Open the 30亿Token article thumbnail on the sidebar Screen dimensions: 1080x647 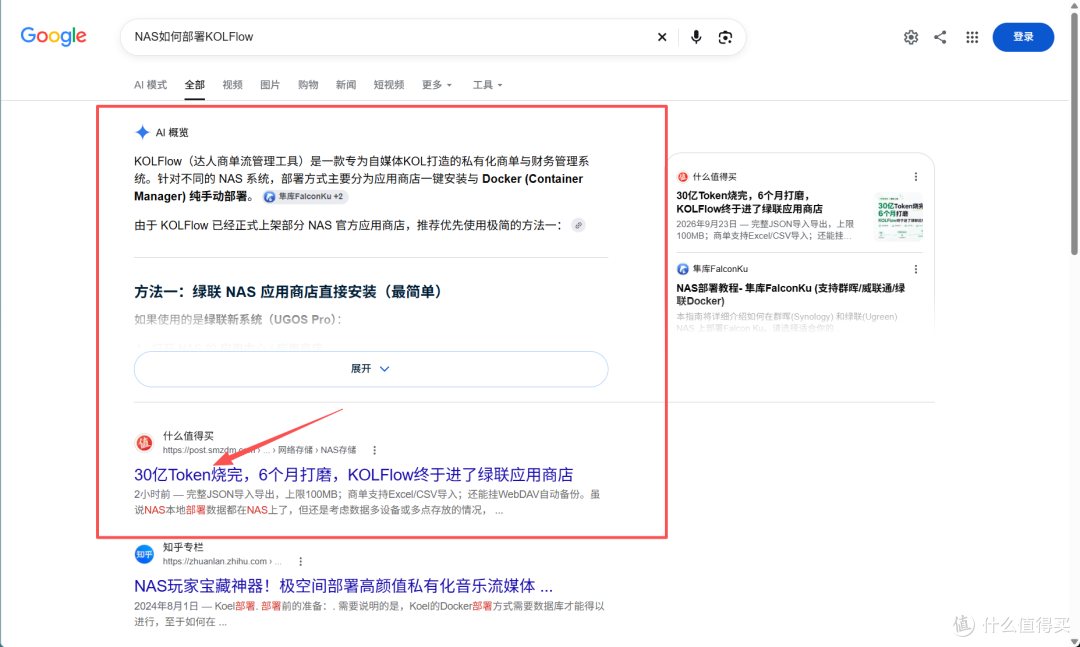pos(898,216)
